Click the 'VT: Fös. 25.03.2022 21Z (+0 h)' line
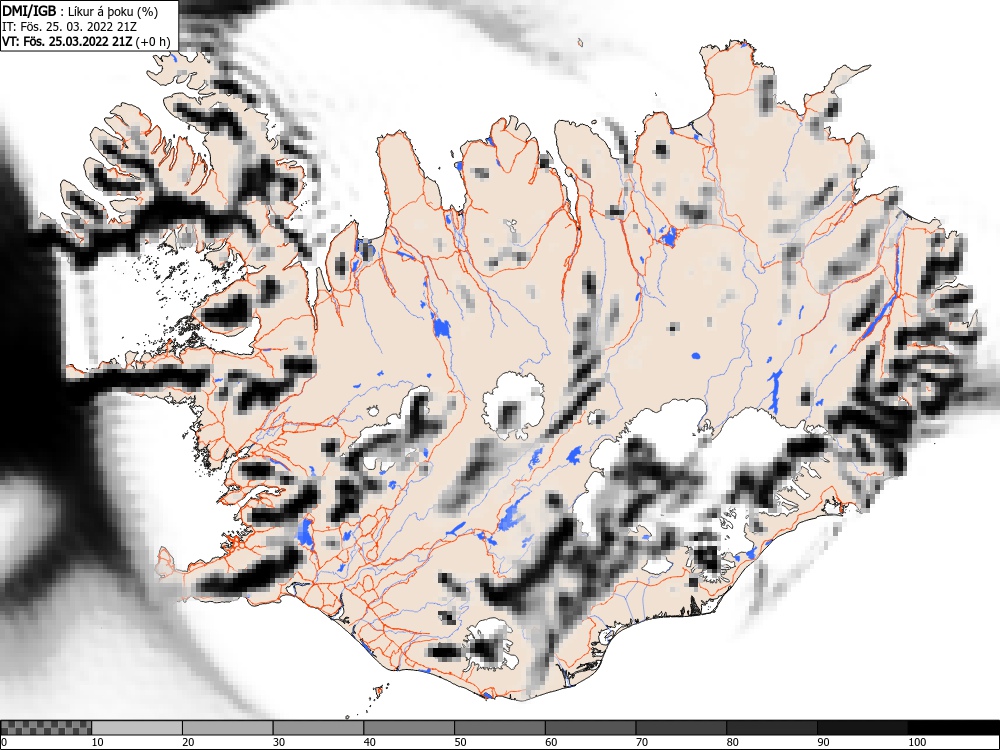 [86, 41]
